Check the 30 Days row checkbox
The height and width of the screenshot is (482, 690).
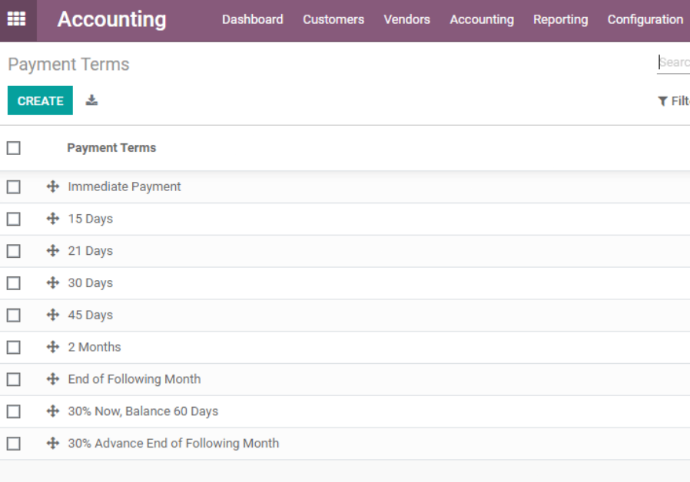pos(14,283)
